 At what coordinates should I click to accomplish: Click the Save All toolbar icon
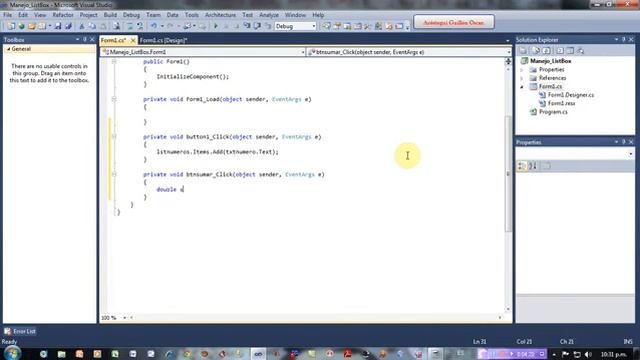click(x=68, y=26)
